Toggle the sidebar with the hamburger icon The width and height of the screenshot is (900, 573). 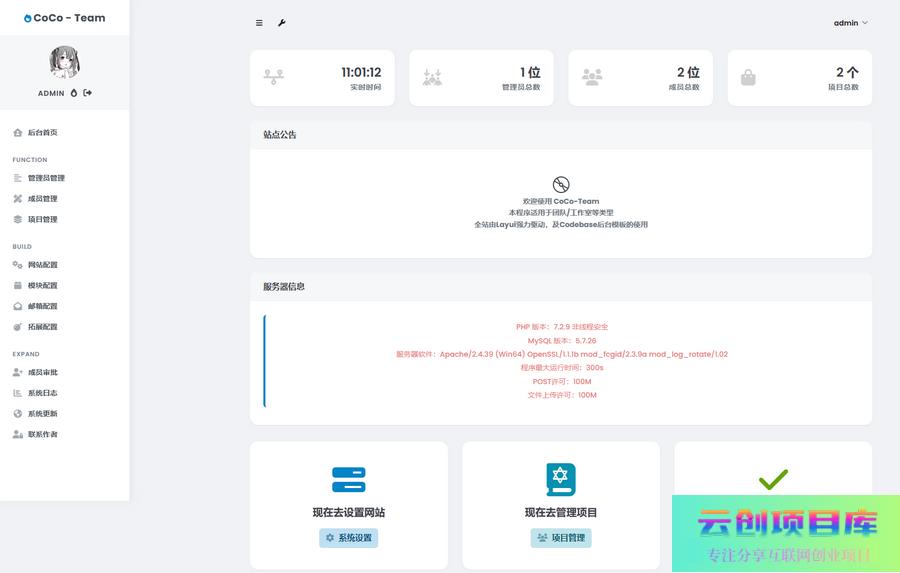click(x=260, y=23)
